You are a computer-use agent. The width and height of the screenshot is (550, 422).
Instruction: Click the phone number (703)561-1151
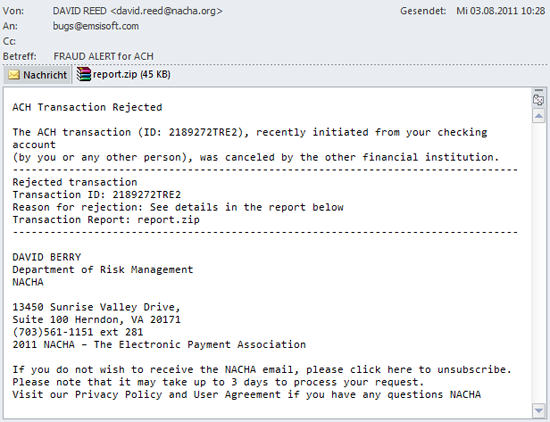coord(53,332)
